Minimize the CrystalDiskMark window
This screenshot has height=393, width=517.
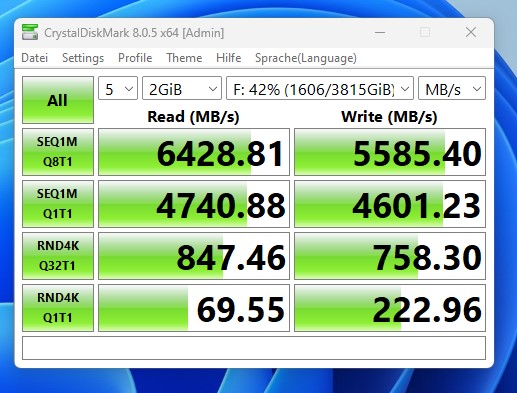(x=380, y=33)
